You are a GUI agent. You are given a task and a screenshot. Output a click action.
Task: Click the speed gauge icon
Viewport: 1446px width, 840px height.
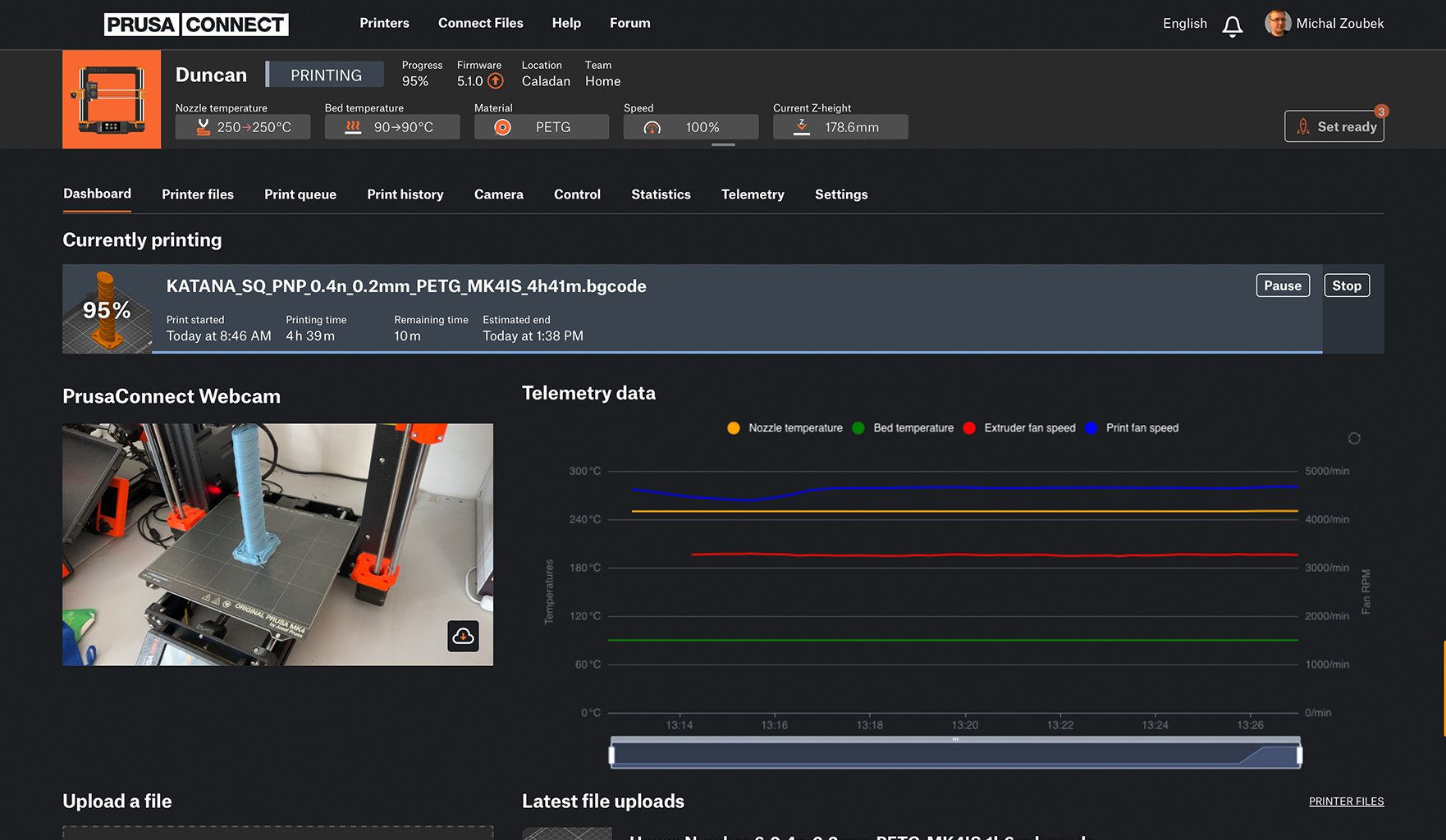[652, 127]
